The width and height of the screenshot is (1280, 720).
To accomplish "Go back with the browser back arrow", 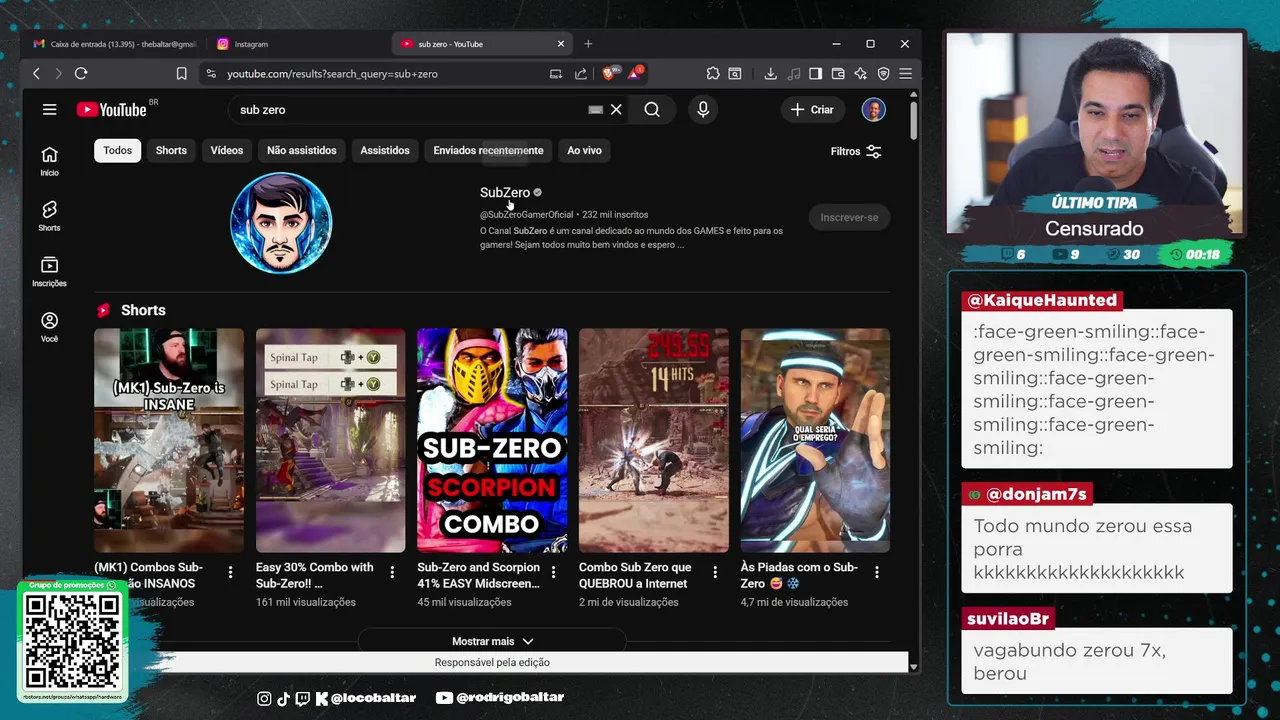I will tap(36, 73).
